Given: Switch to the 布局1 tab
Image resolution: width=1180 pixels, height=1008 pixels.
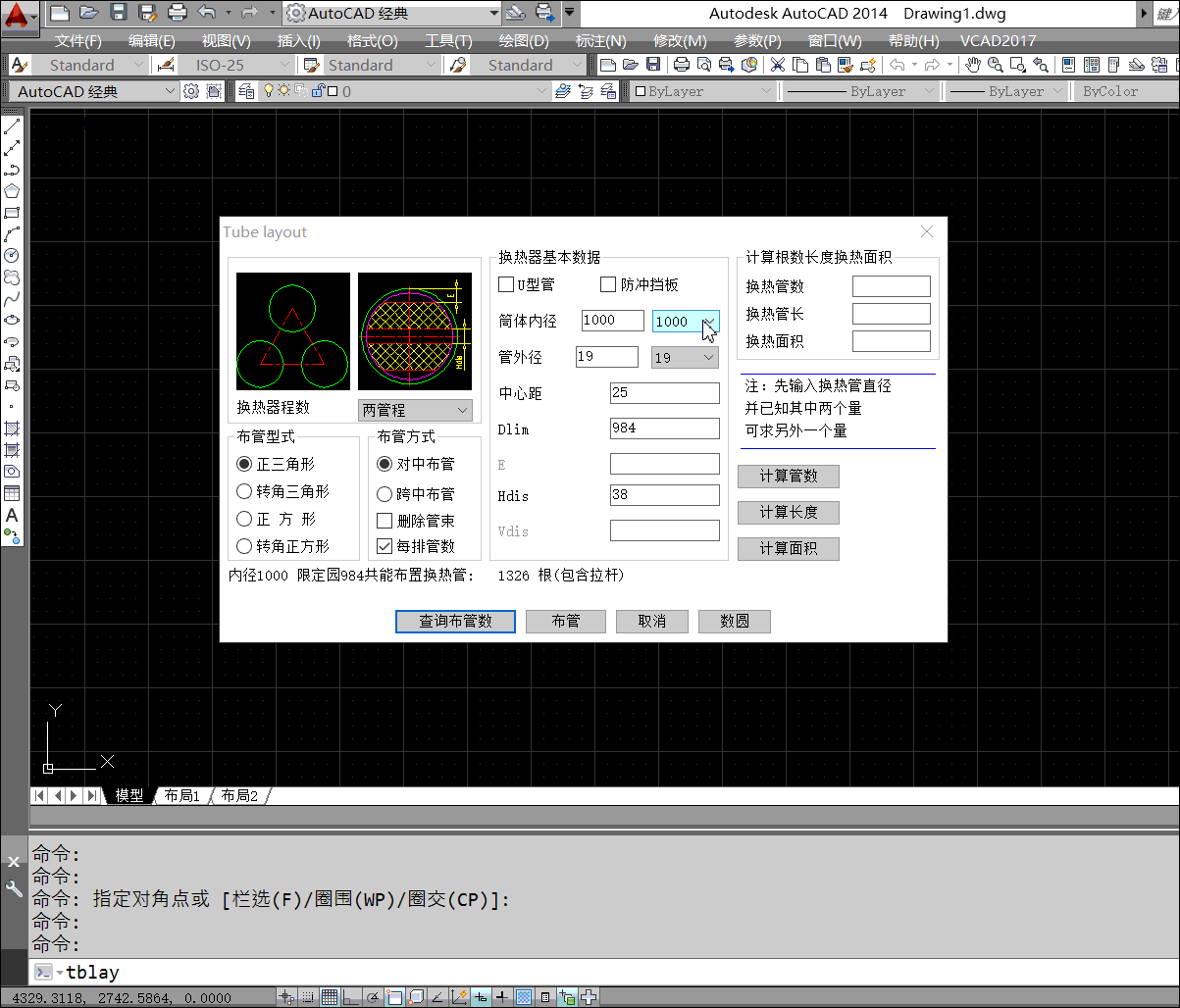Looking at the screenshot, I should point(182,796).
